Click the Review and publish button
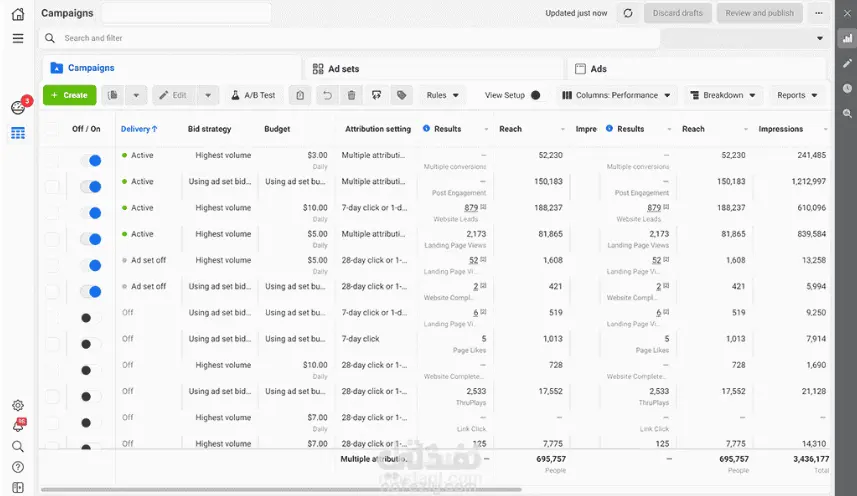Image resolution: width=857 pixels, height=496 pixels. click(x=759, y=13)
